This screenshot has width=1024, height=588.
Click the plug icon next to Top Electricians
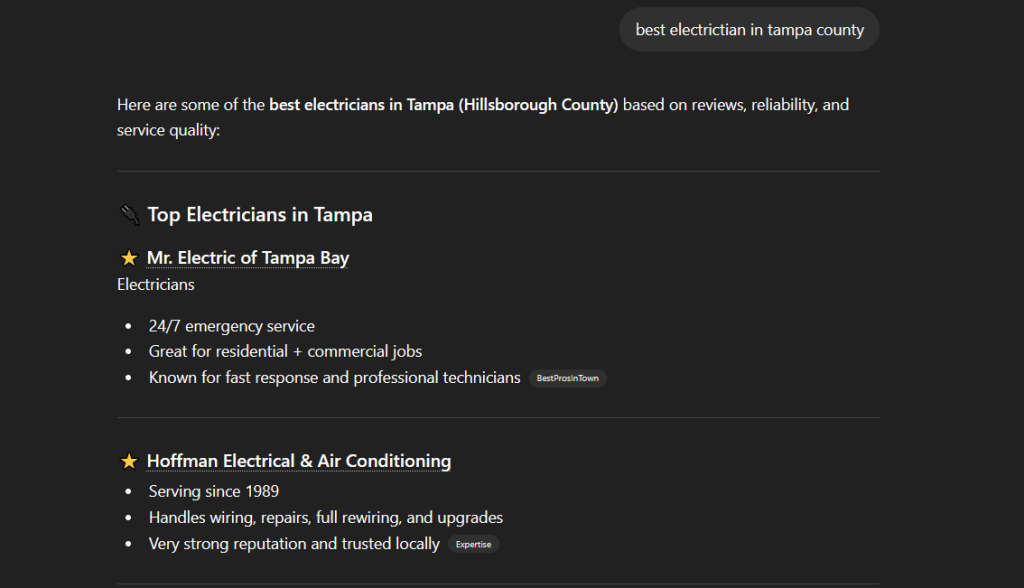click(x=128, y=214)
